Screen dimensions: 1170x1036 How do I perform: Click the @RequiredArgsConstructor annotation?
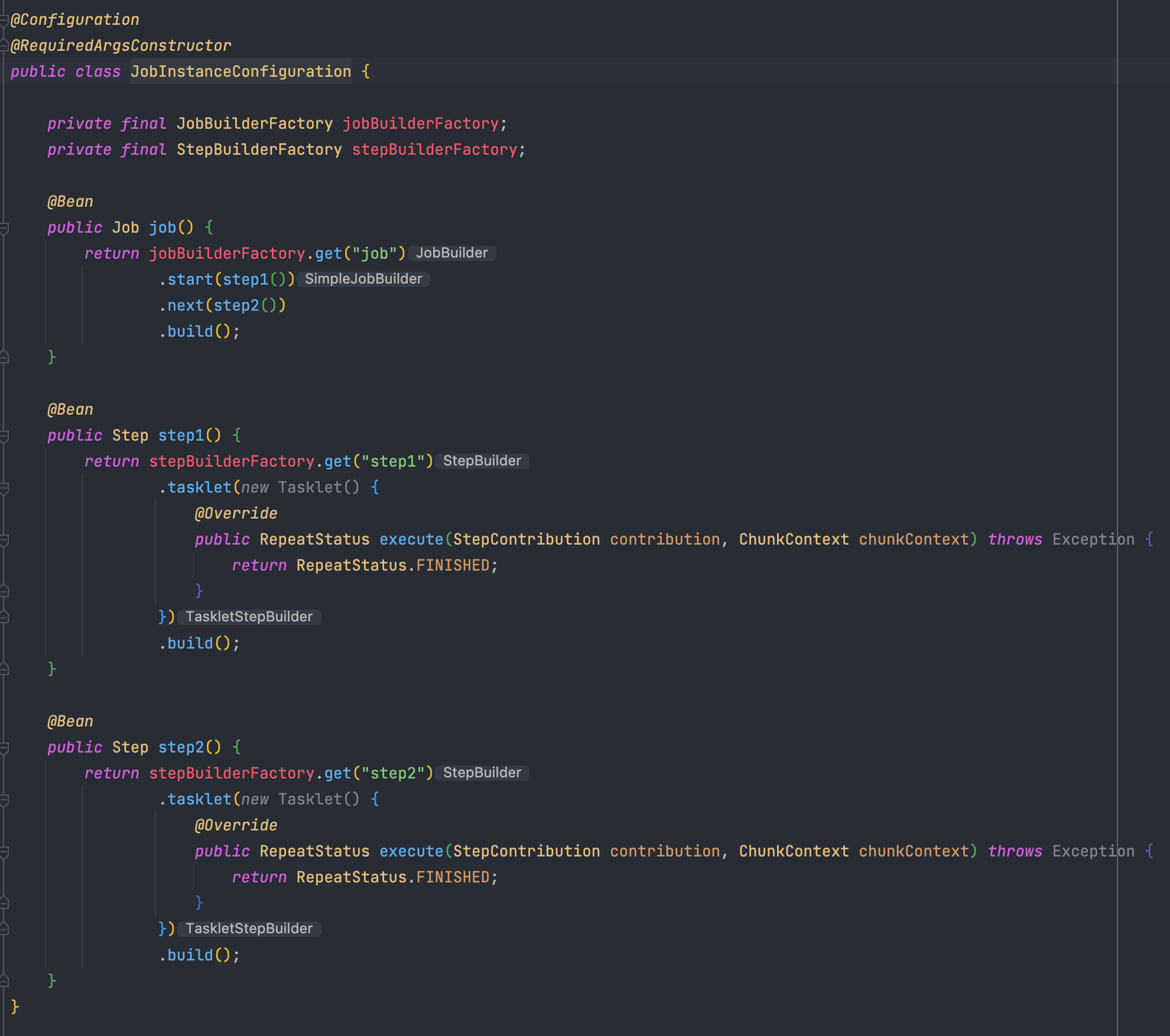[x=121, y=45]
